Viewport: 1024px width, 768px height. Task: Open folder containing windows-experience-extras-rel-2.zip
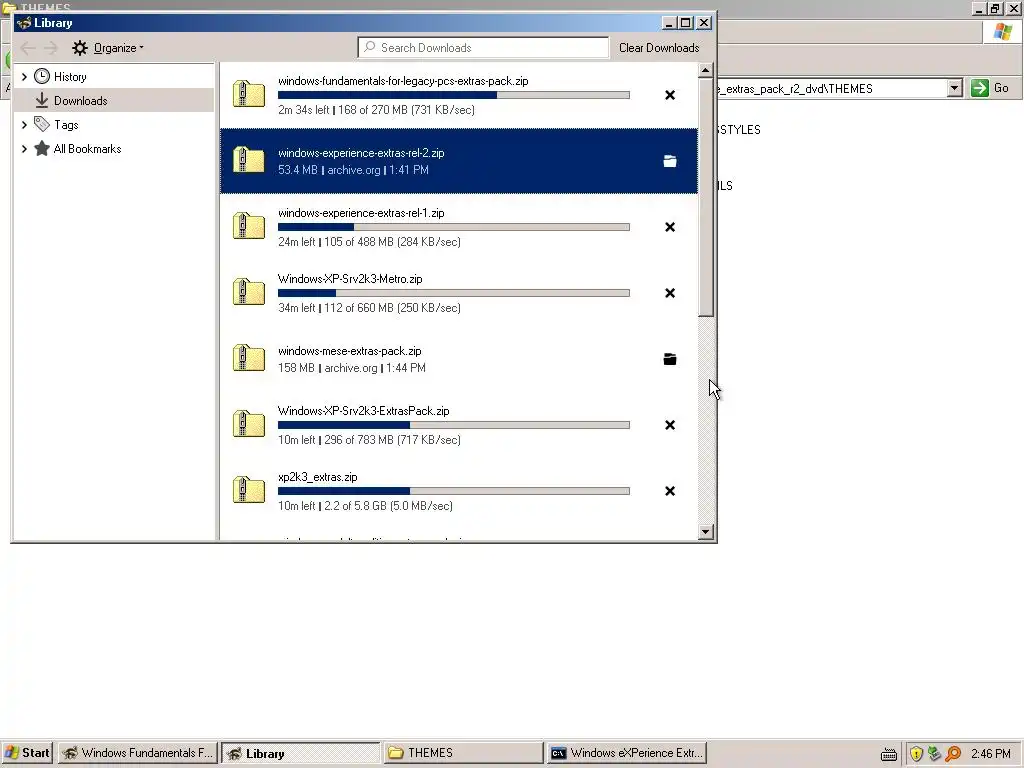tap(670, 161)
